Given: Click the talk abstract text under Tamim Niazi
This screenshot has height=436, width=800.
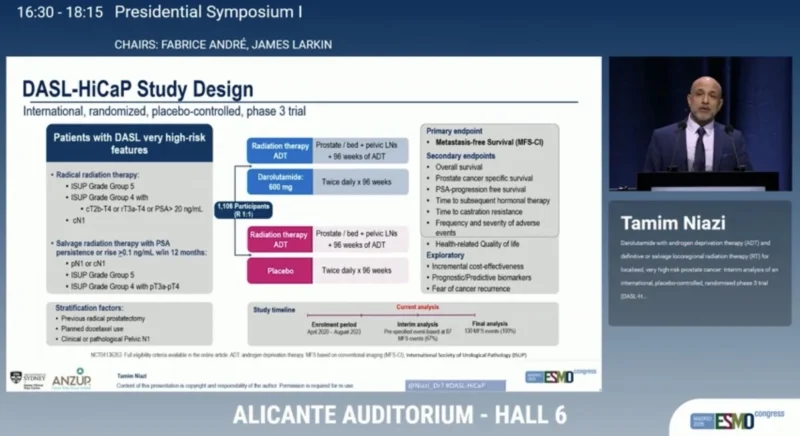Looking at the screenshot, I should tap(699, 269).
